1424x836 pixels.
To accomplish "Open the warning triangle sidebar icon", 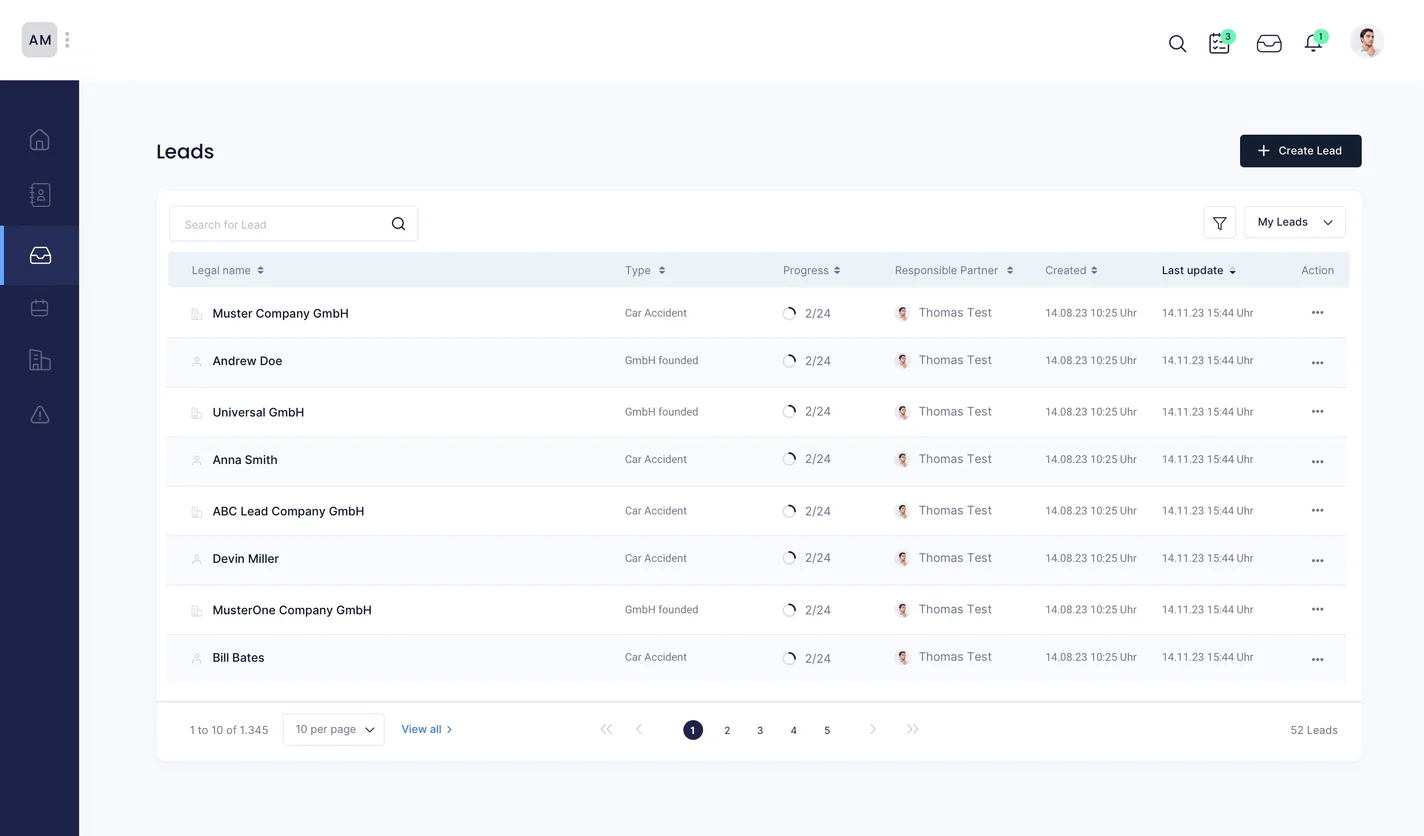I will click(x=40, y=414).
